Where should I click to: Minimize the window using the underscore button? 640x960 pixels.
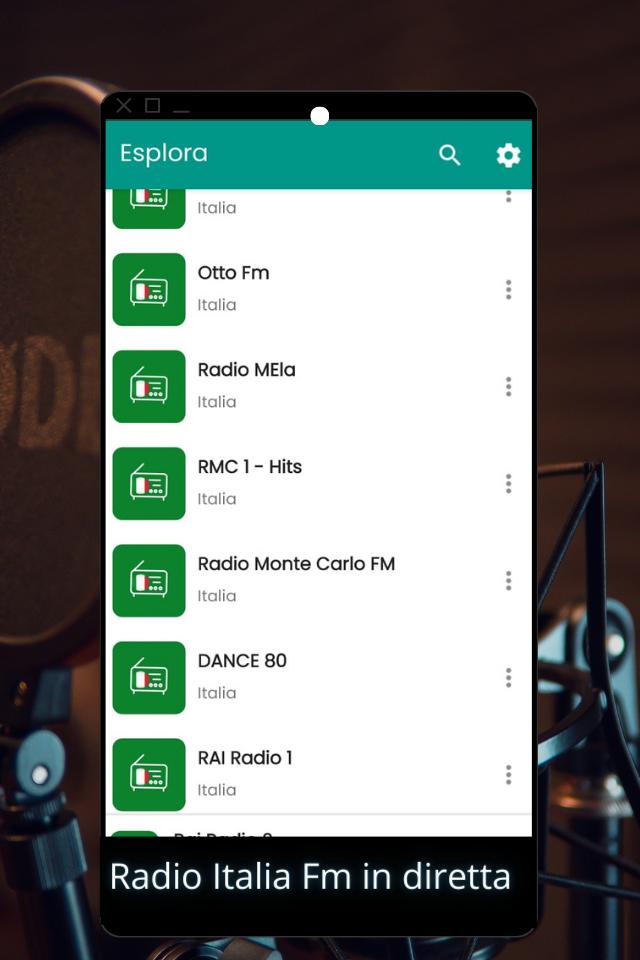[x=181, y=110]
